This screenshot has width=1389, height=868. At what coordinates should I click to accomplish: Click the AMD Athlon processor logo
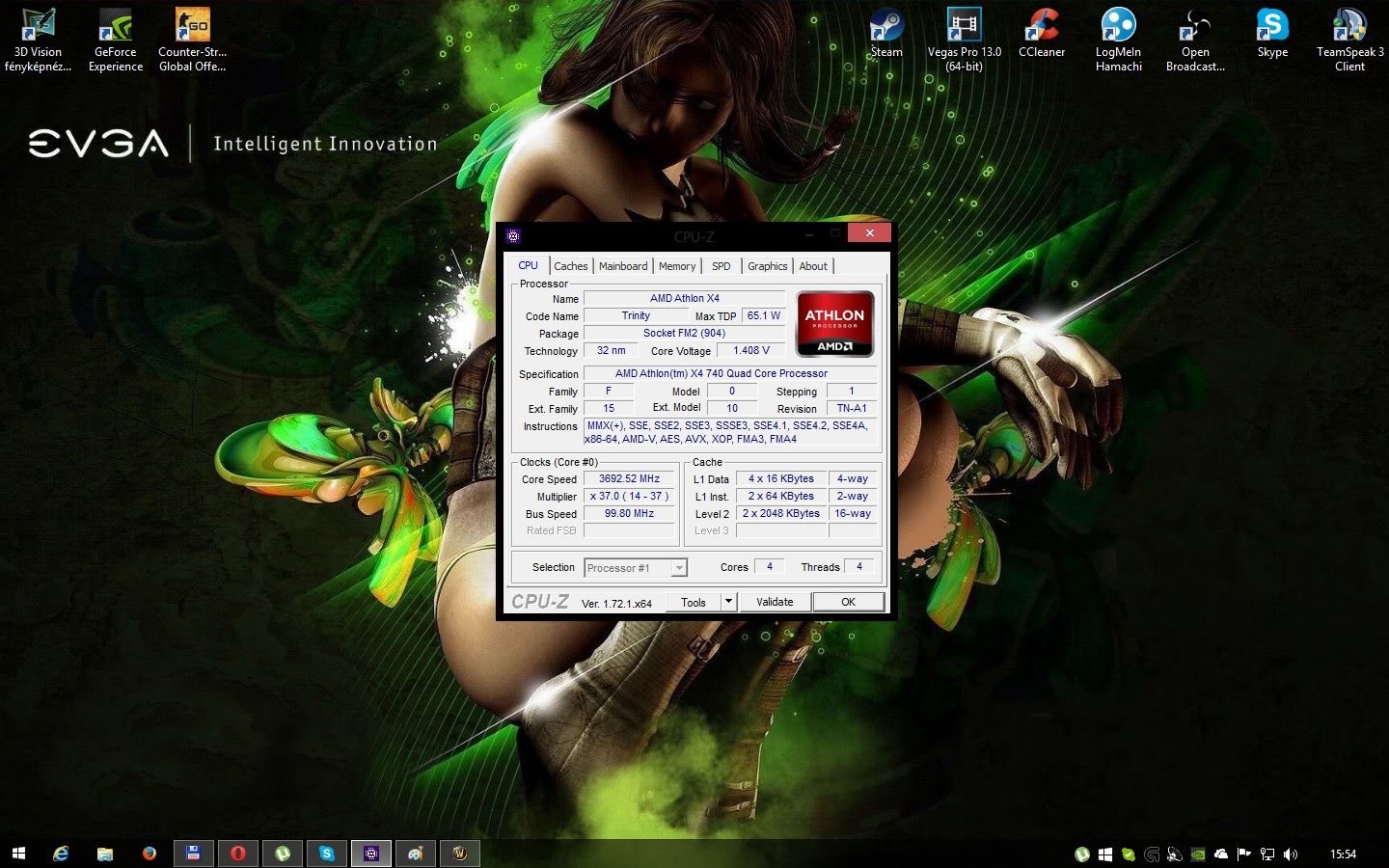(x=834, y=324)
